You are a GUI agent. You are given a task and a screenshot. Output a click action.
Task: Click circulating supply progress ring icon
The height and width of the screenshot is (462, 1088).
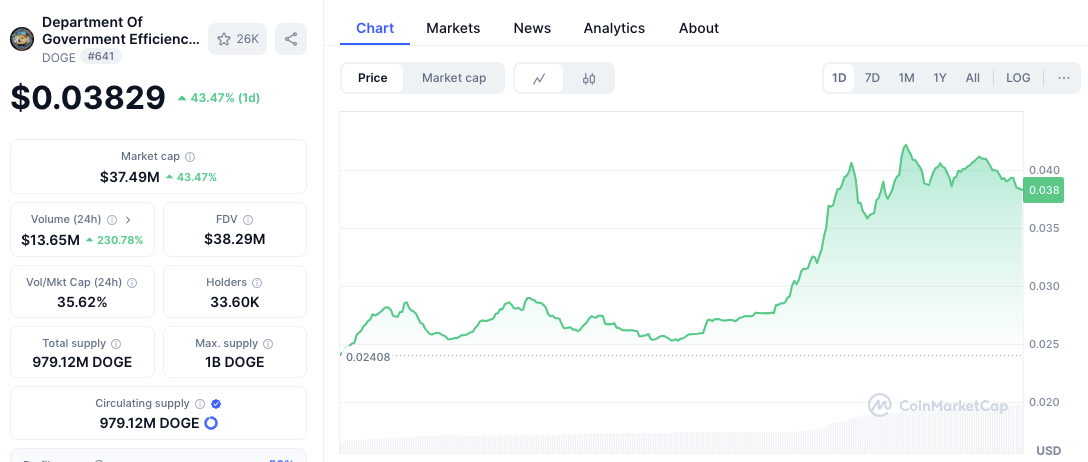pyautogui.click(x=211, y=423)
